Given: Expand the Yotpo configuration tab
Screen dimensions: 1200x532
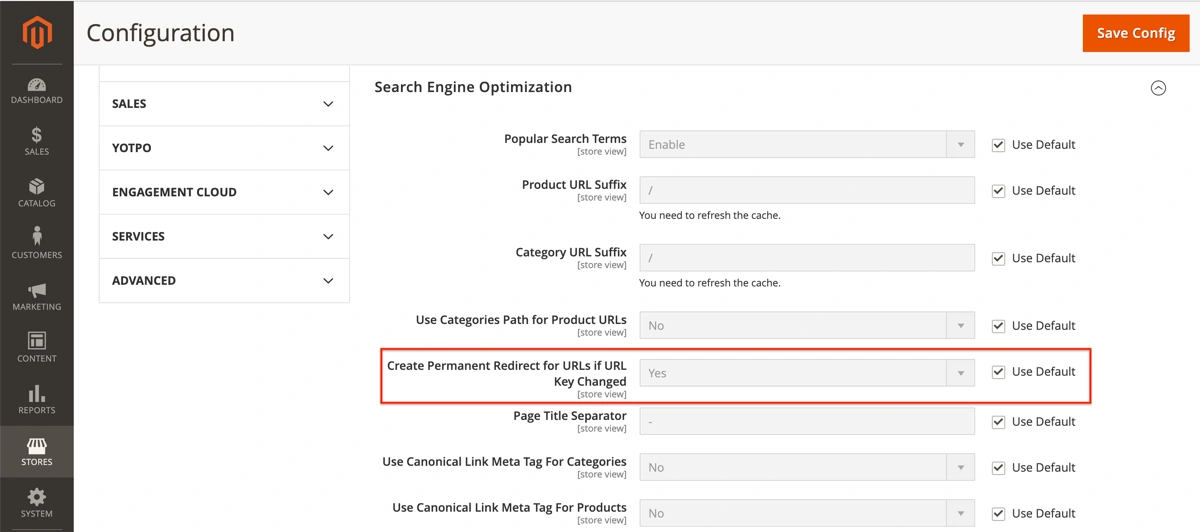Looking at the screenshot, I should pos(224,148).
